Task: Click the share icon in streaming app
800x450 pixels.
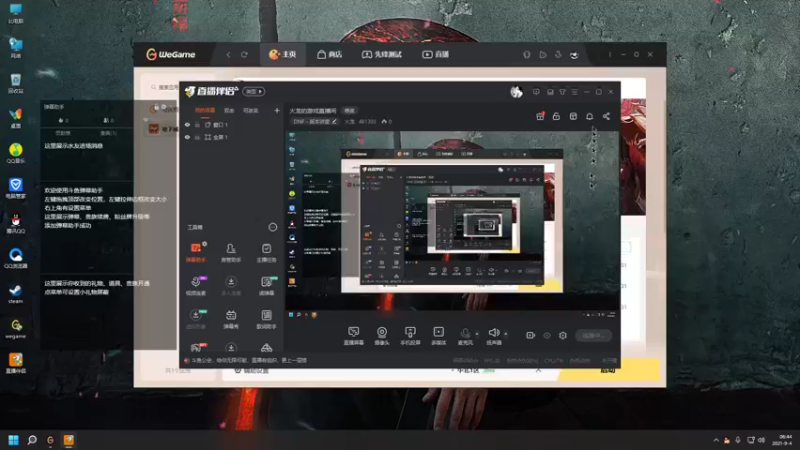Action: 606,116
